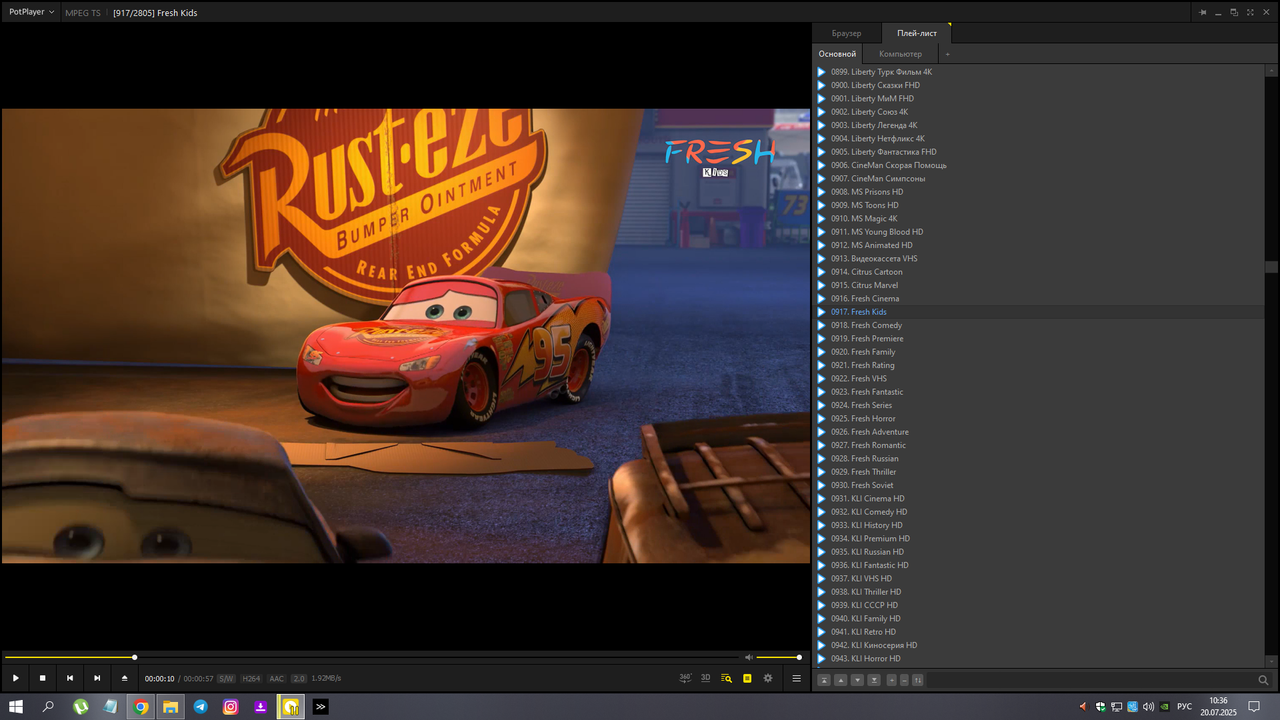The height and width of the screenshot is (720, 1280).
Task: Adjust the volume slider
Action: point(778,657)
